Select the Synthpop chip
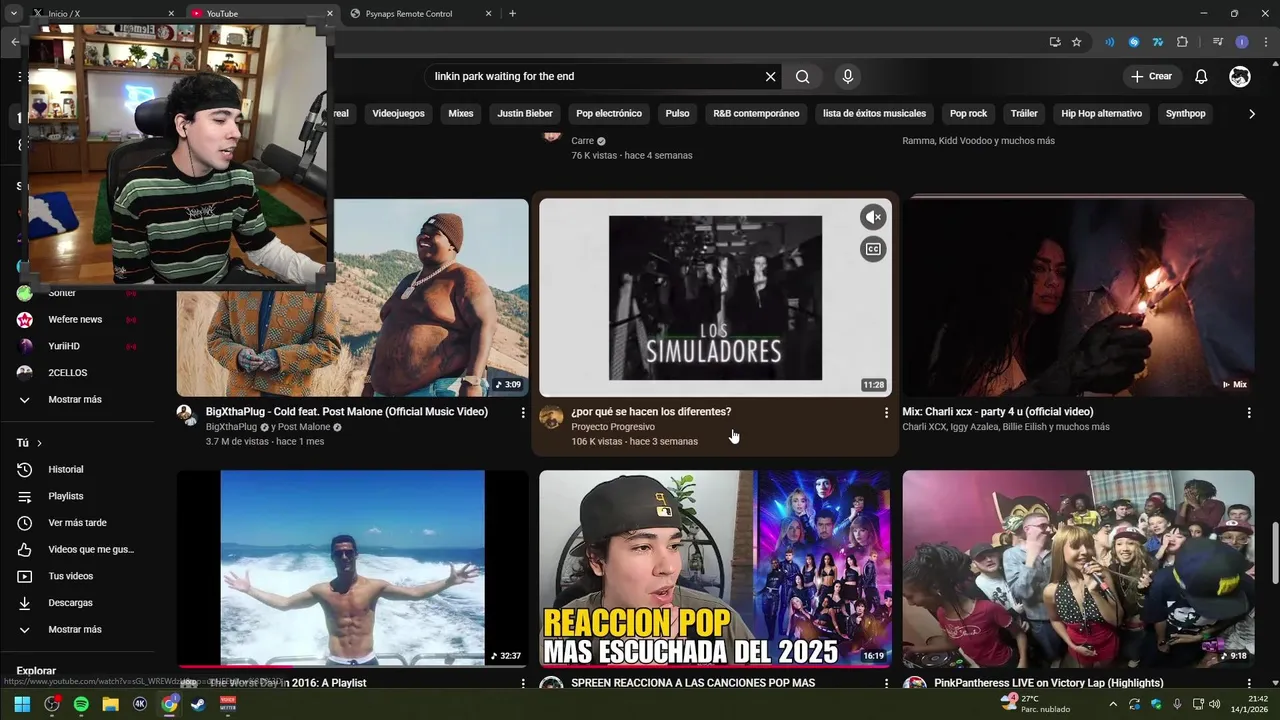 point(1185,113)
